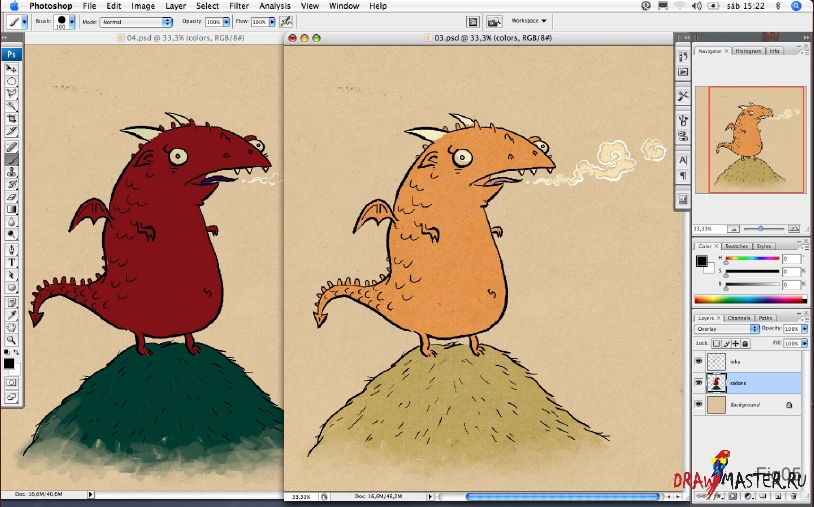Image resolution: width=814 pixels, height=507 pixels.
Task: Select the Pen tool
Action: 11,250
